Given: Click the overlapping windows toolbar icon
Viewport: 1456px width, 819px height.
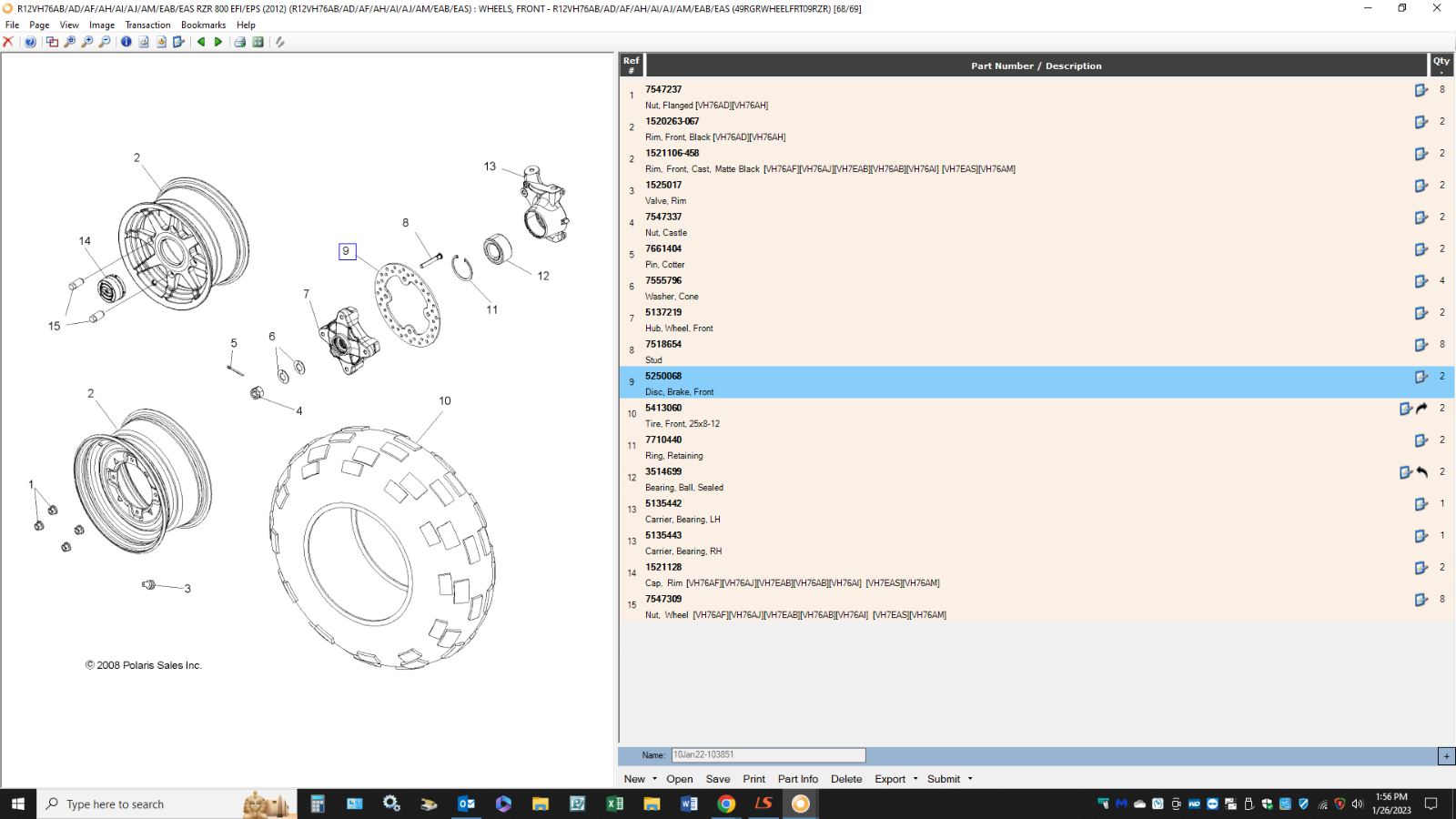Looking at the screenshot, I should click(52, 42).
